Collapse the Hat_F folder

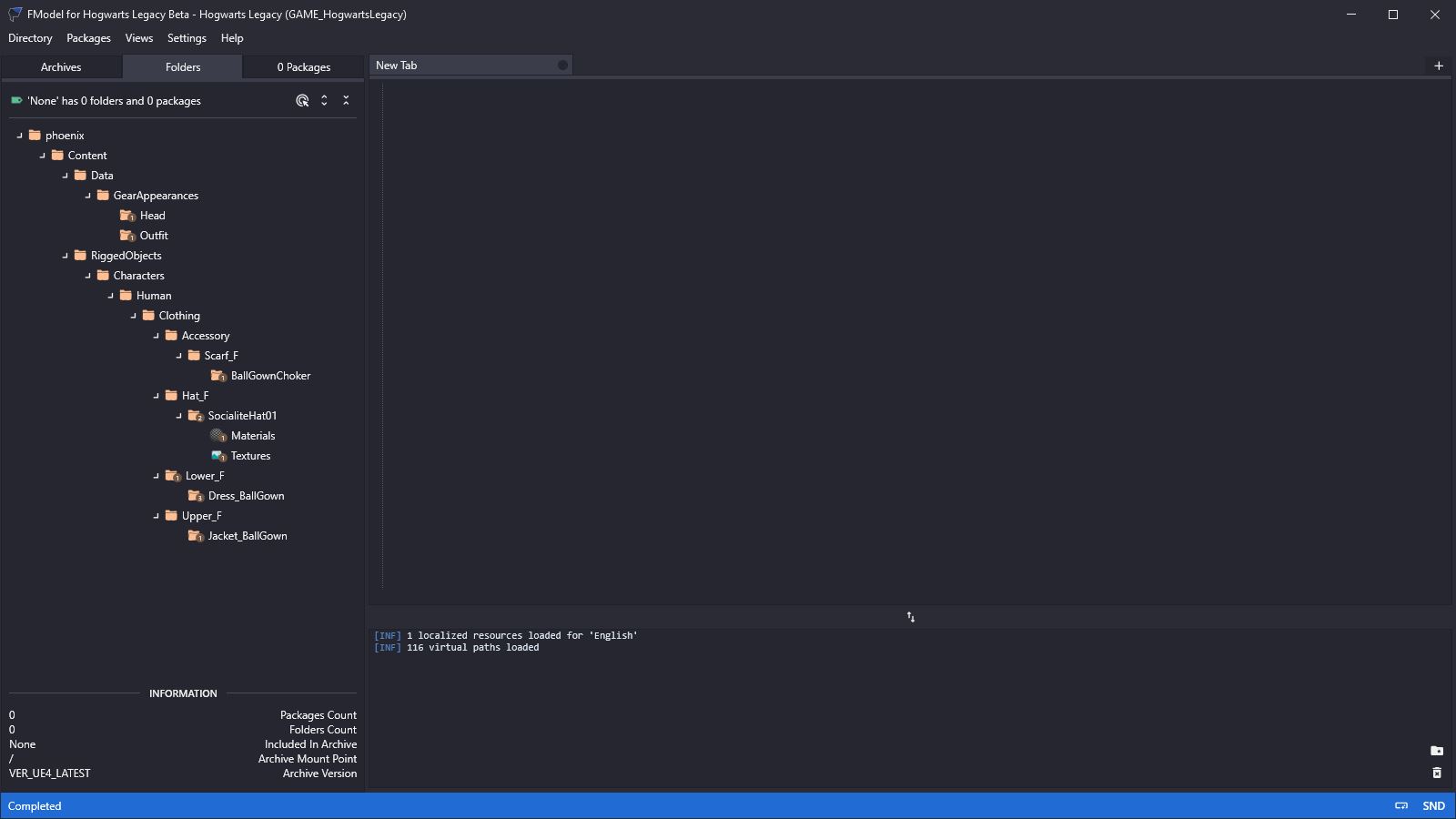point(157,396)
